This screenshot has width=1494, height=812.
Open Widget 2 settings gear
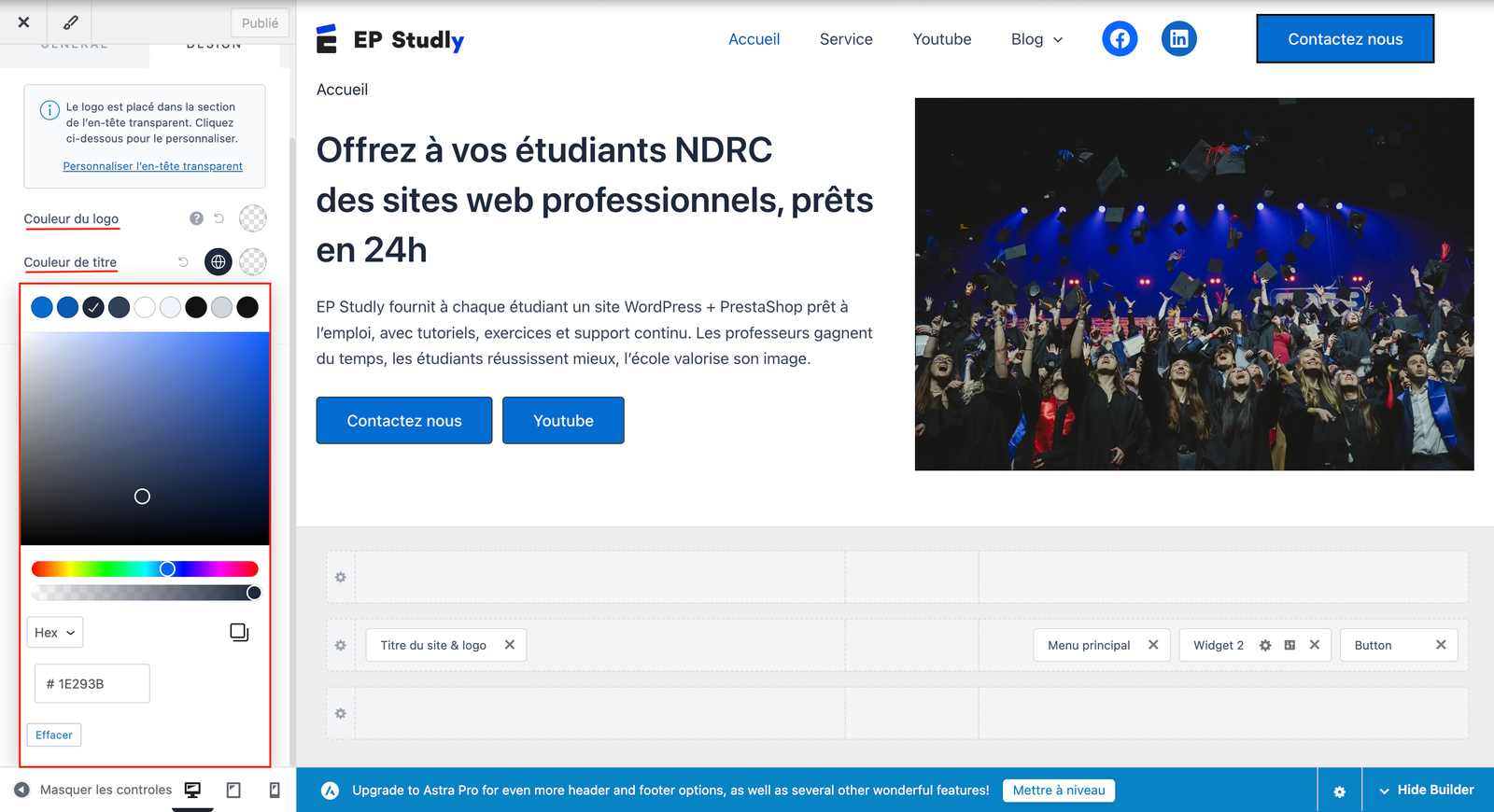pyautogui.click(x=1265, y=645)
